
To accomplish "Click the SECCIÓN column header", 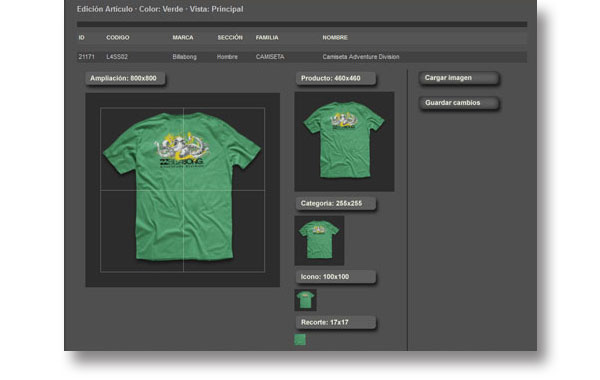I will point(230,38).
